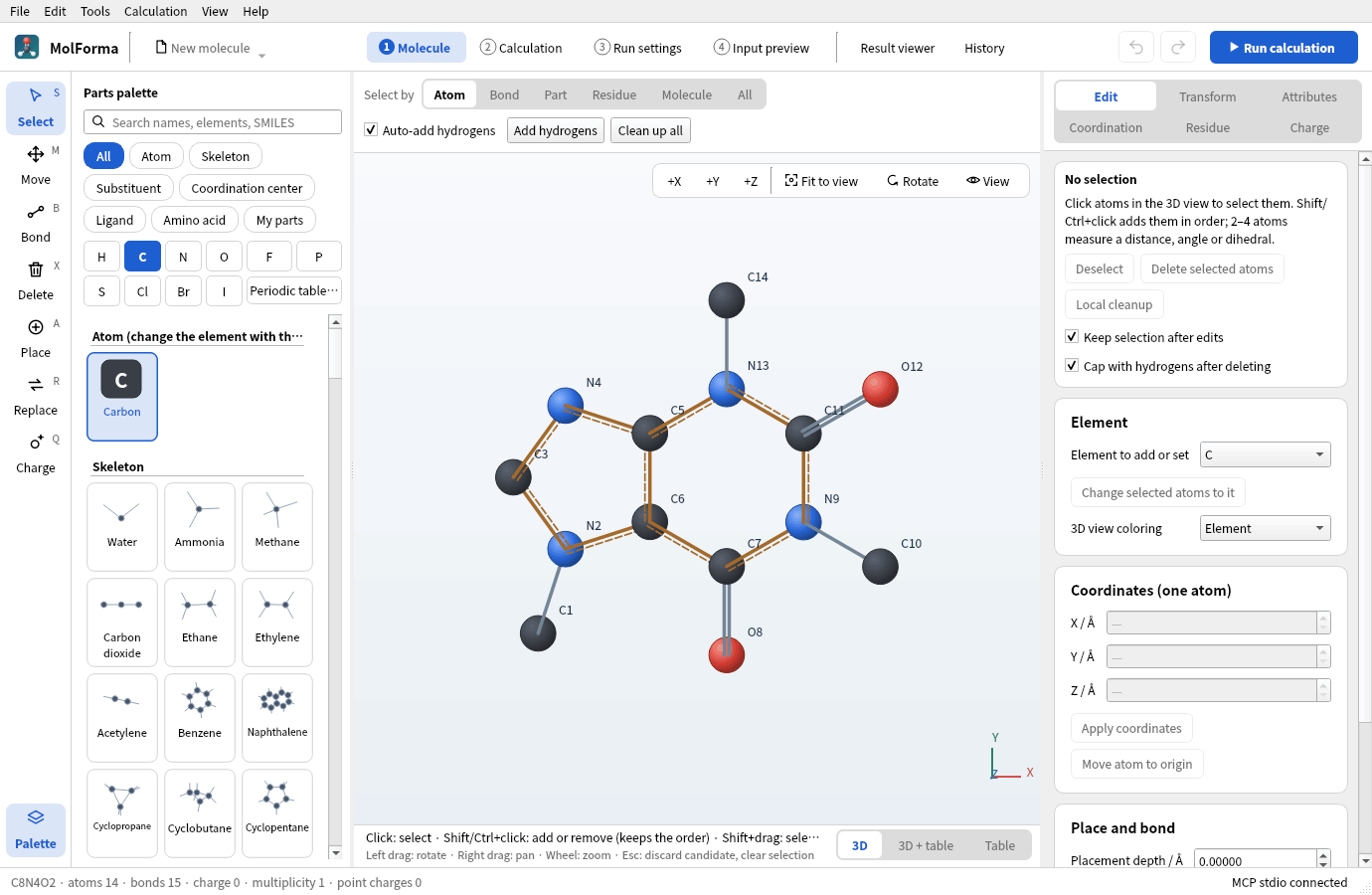Insert the Benzene skeleton part
The image size is (1372, 895).
click(x=200, y=718)
